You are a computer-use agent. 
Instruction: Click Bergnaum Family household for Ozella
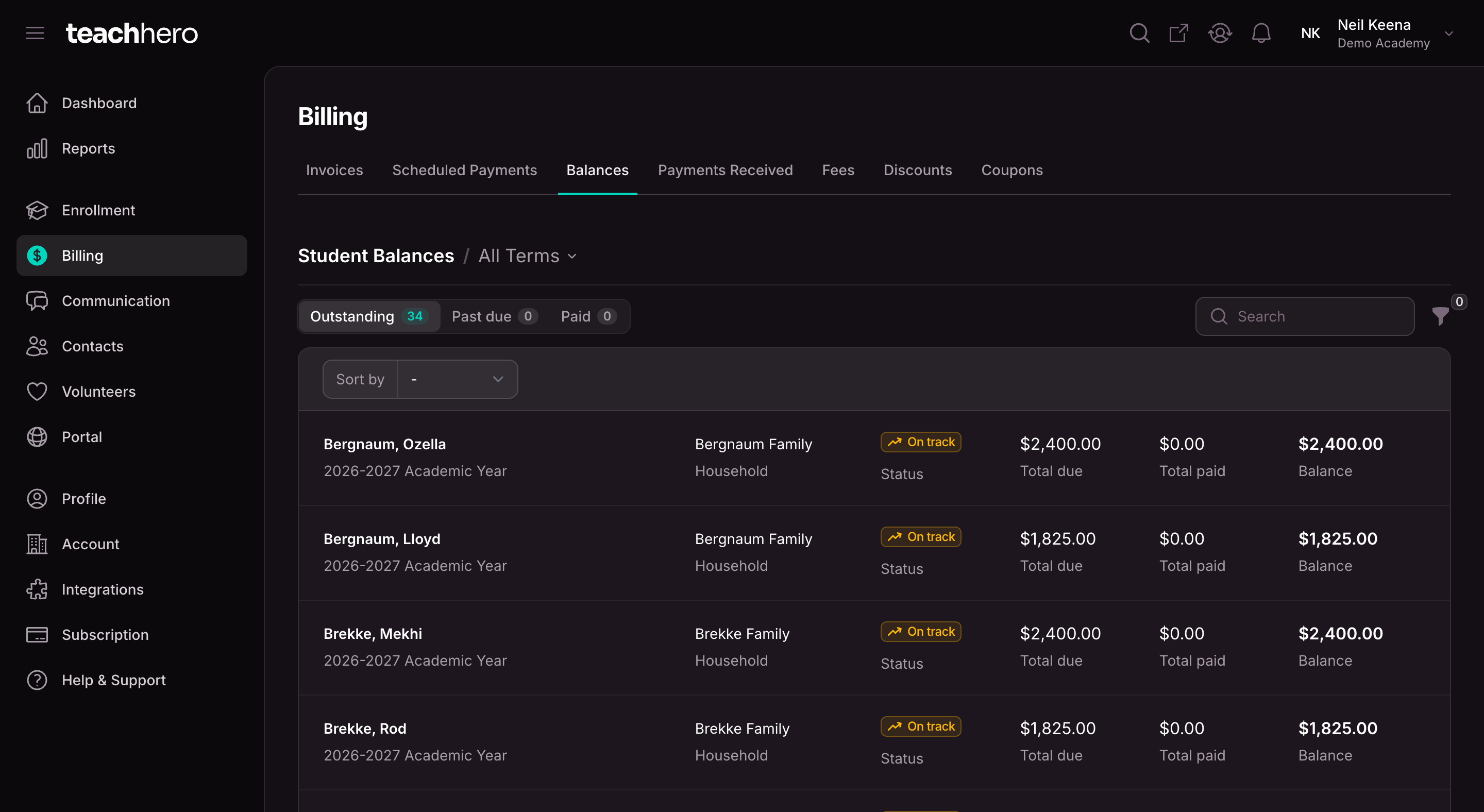(x=753, y=444)
